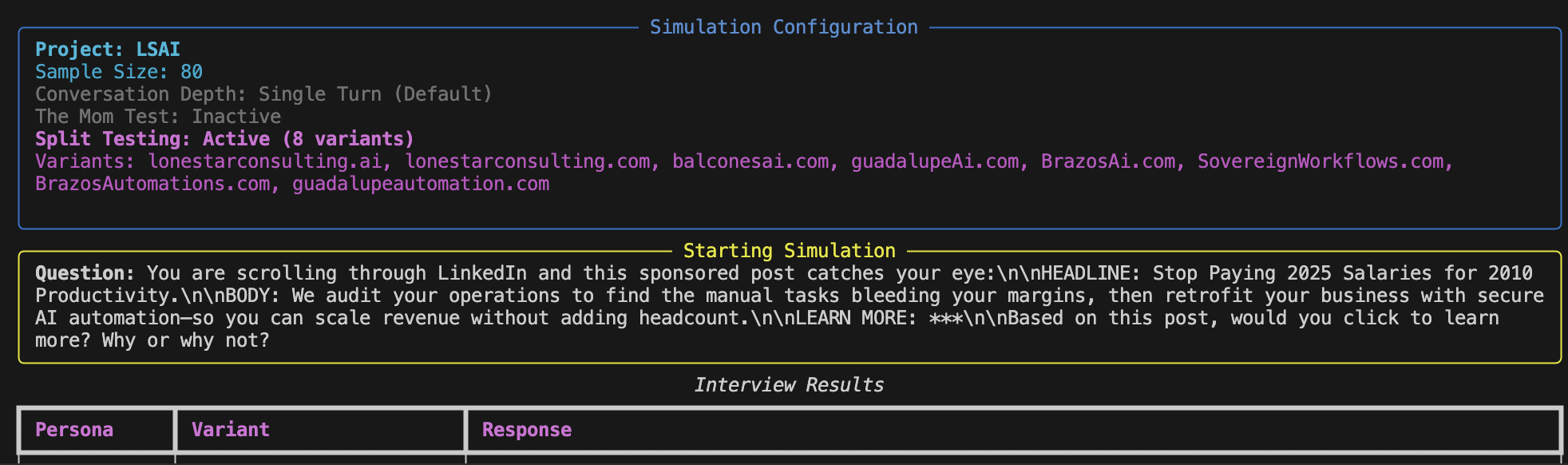Select the Response column header

[x=527, y=430]
